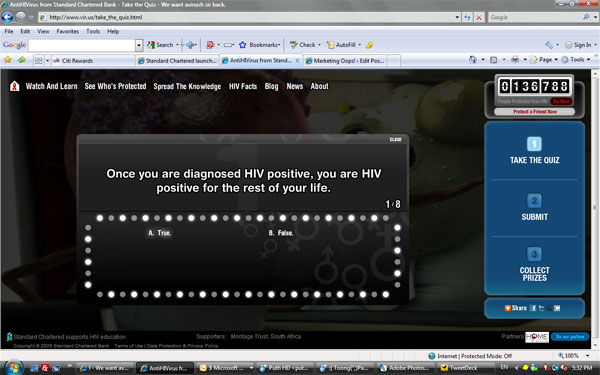This screenshot has height=375, width=600.
Task: Click the Google toolbar wrench settings icon
Action: [x=549, y=45]
